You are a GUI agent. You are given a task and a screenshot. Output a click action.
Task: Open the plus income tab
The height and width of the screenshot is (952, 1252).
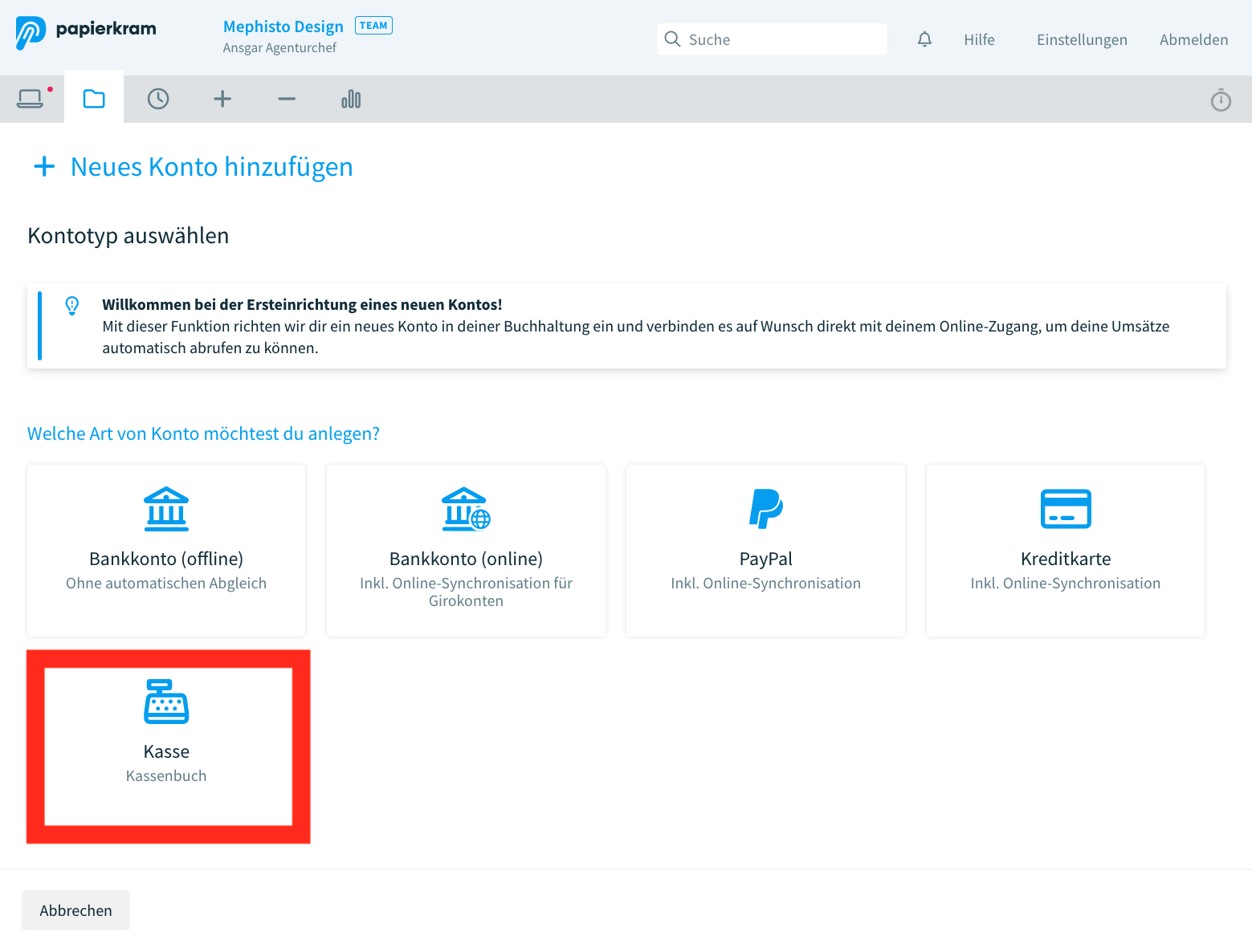pyautogui.click(x=222, y=99)
